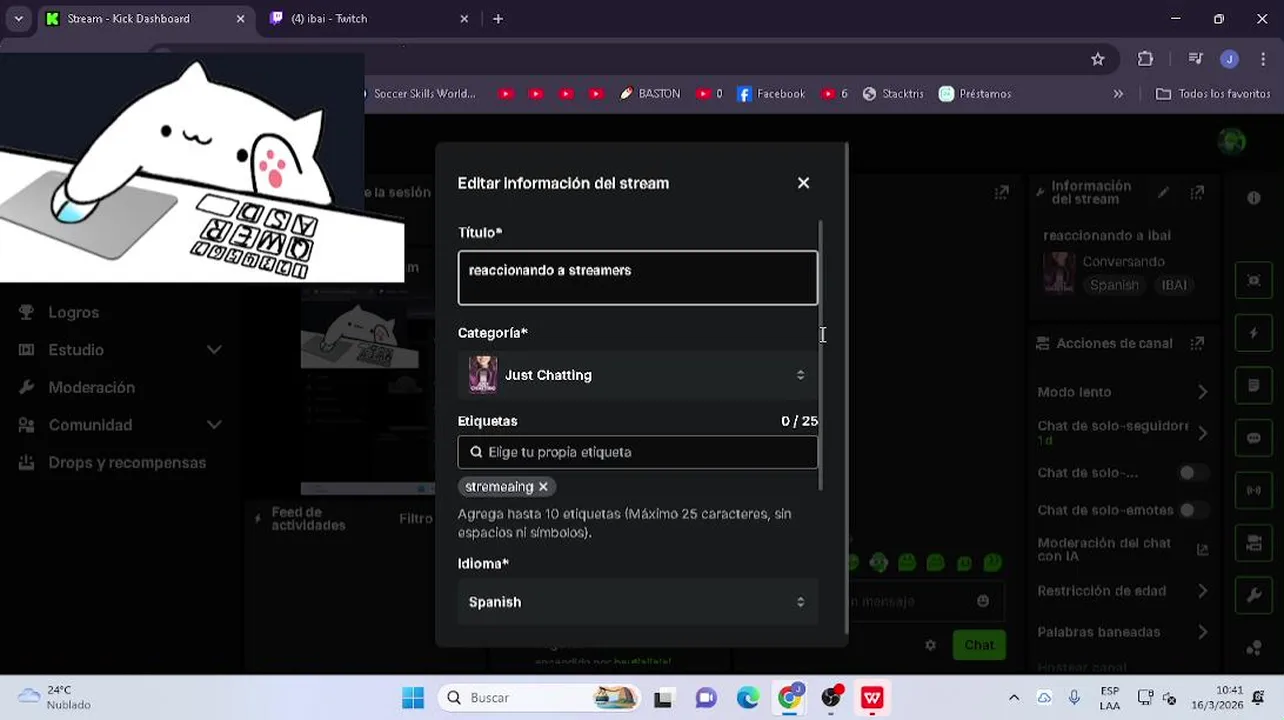Open the browser extensions puzzle icon

[1146, 59]
